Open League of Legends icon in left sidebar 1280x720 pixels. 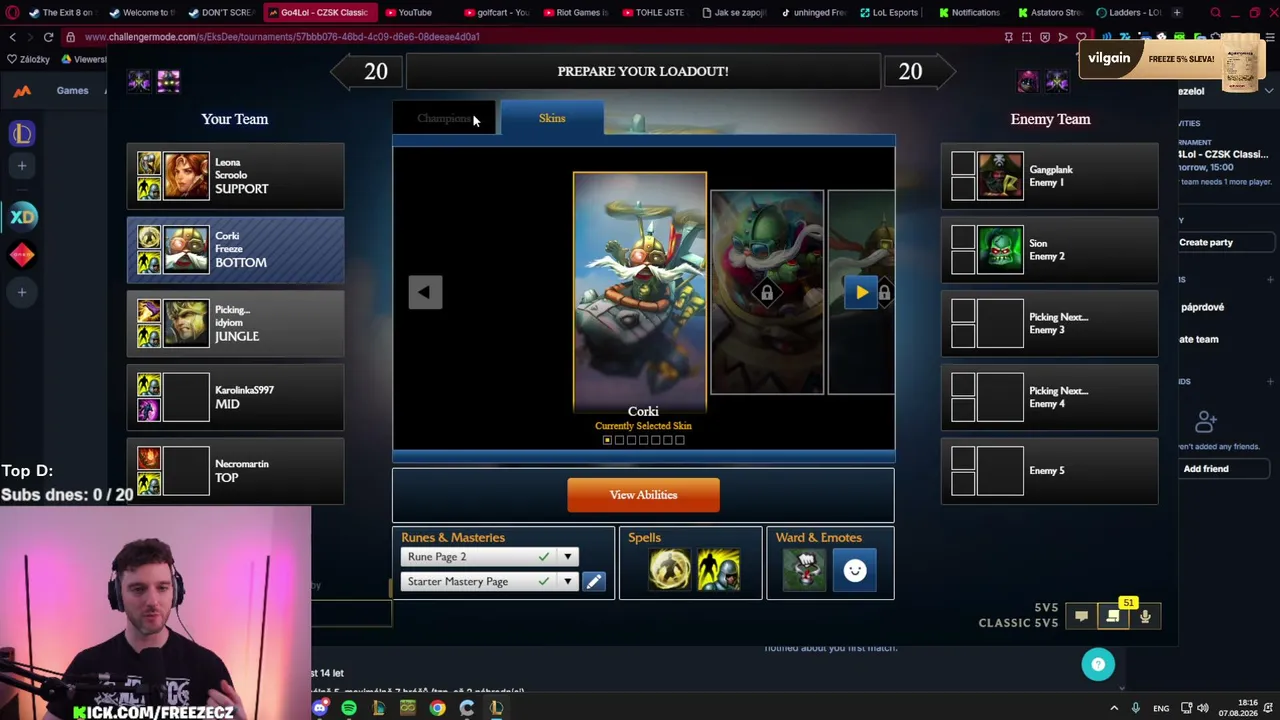(22, 133)
